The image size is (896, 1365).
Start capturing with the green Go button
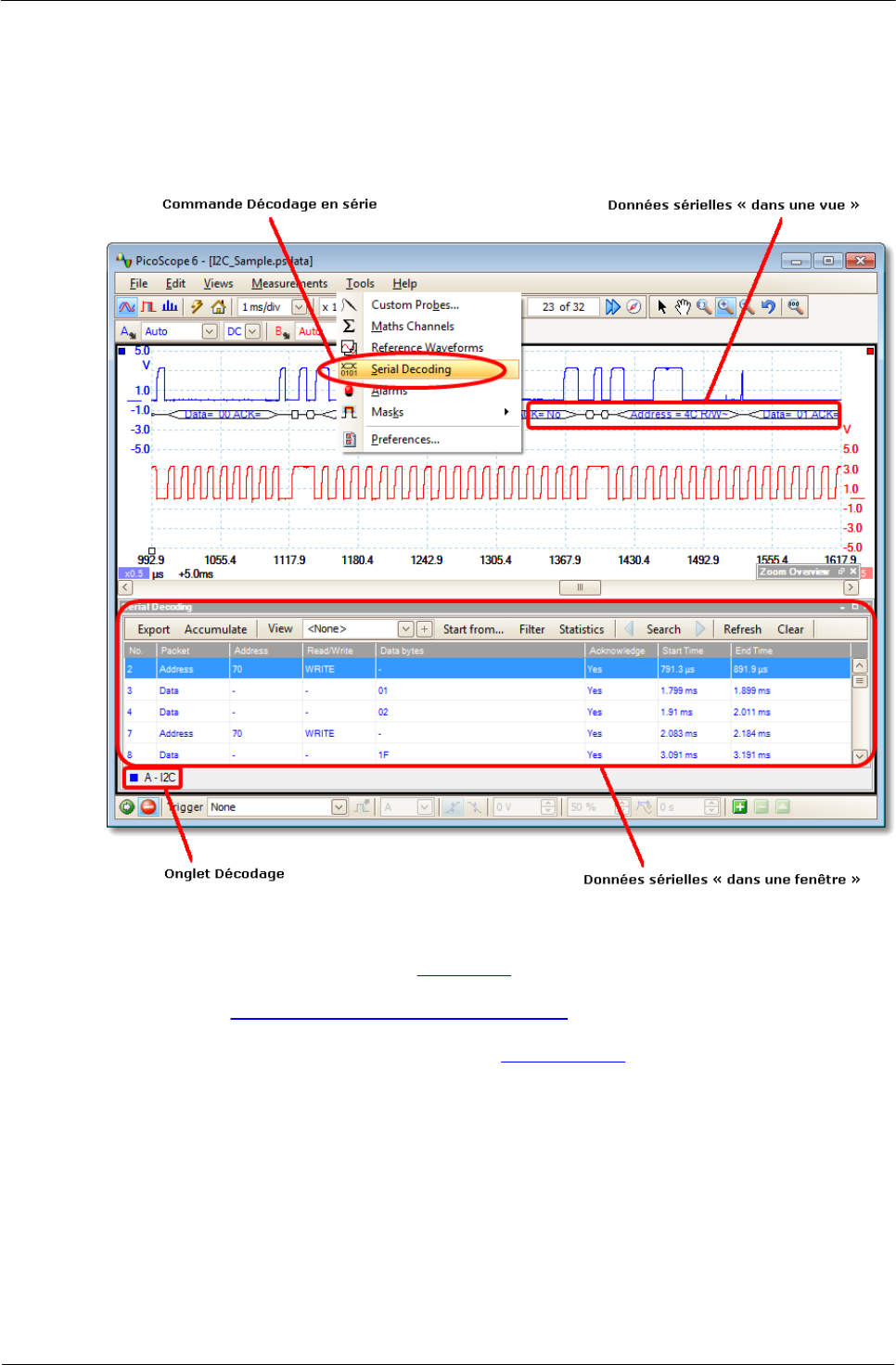point(127,807)
